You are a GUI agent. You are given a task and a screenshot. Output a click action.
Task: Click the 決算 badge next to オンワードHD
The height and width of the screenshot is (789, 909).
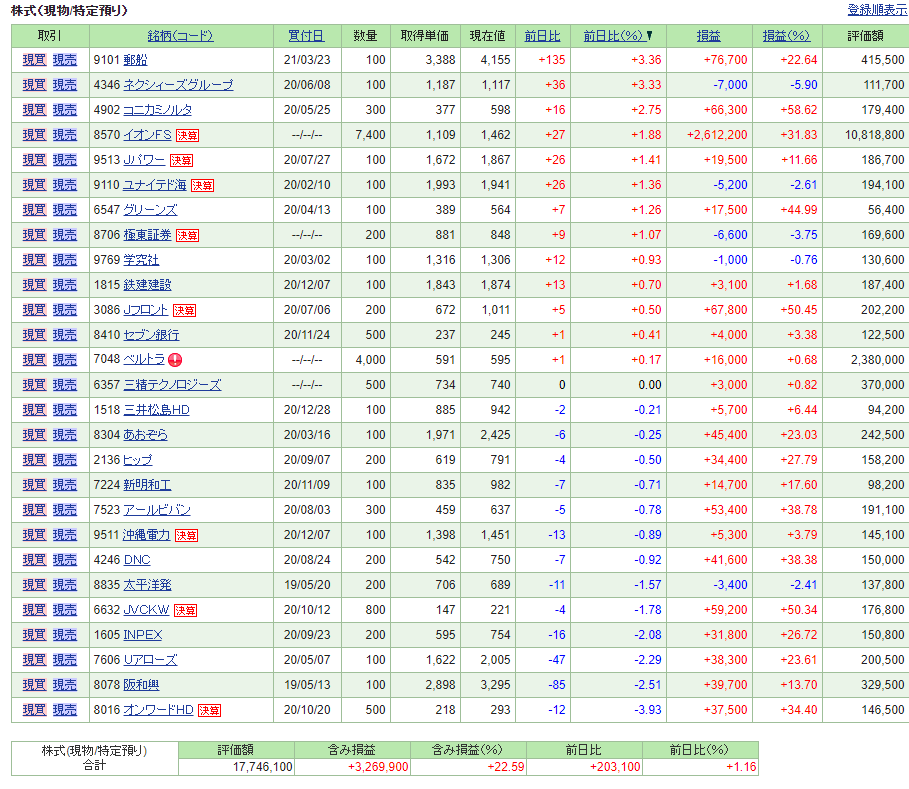tap(209, 710)
